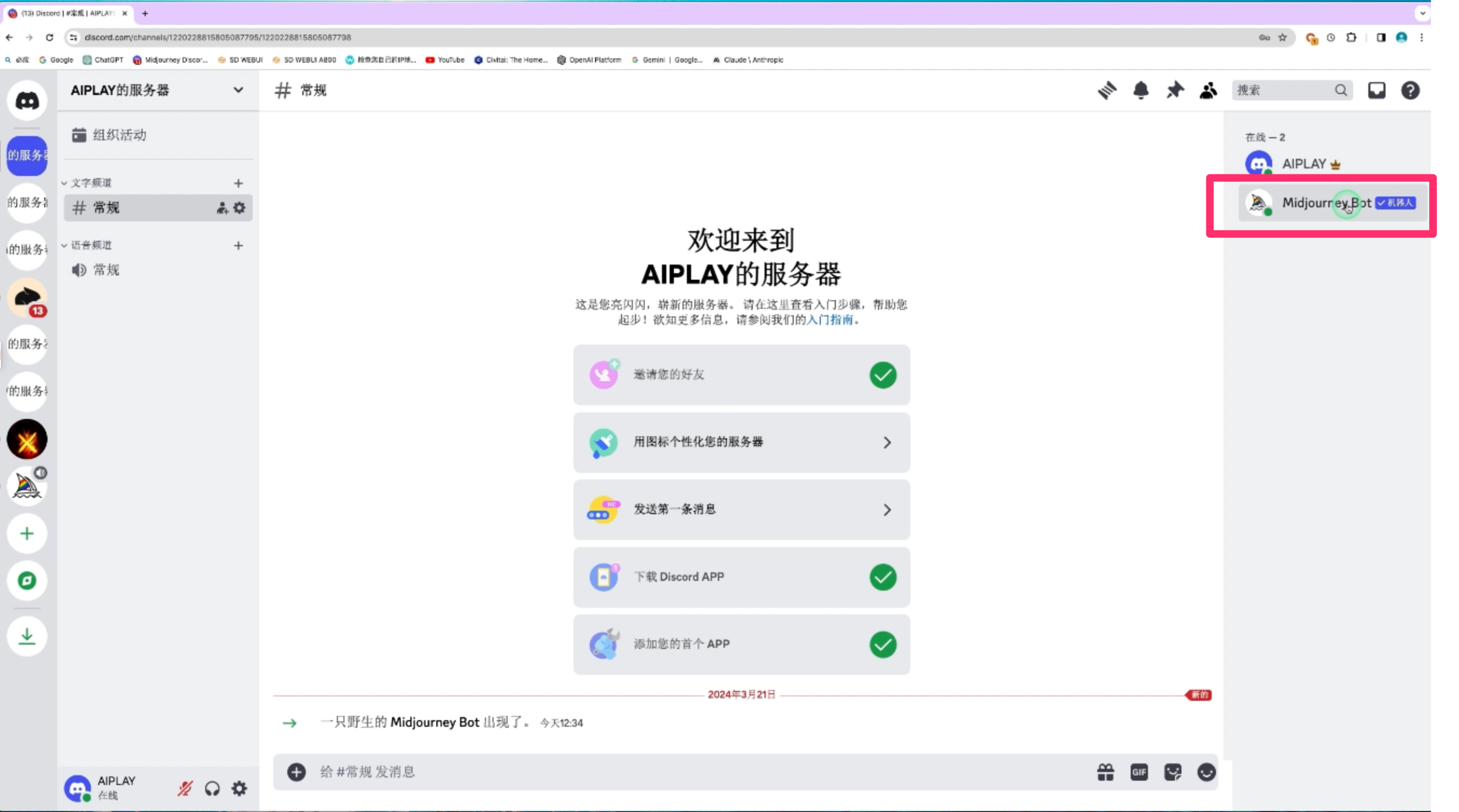This screenshot has height=812, width=1459.
Task: Click the search field in channel header
Action: (x=1292, y=90)
